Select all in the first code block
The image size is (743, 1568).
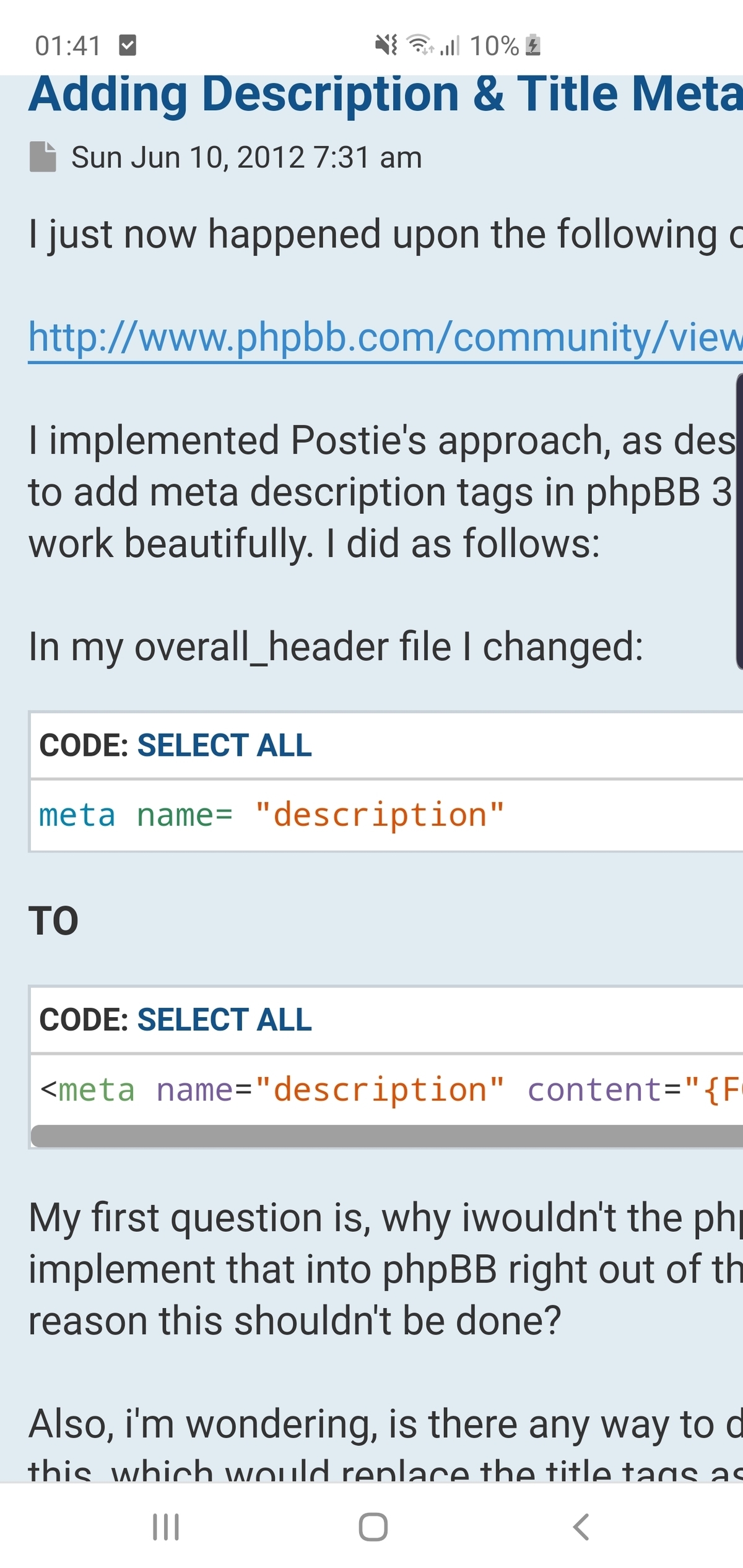tap(224, 745)
